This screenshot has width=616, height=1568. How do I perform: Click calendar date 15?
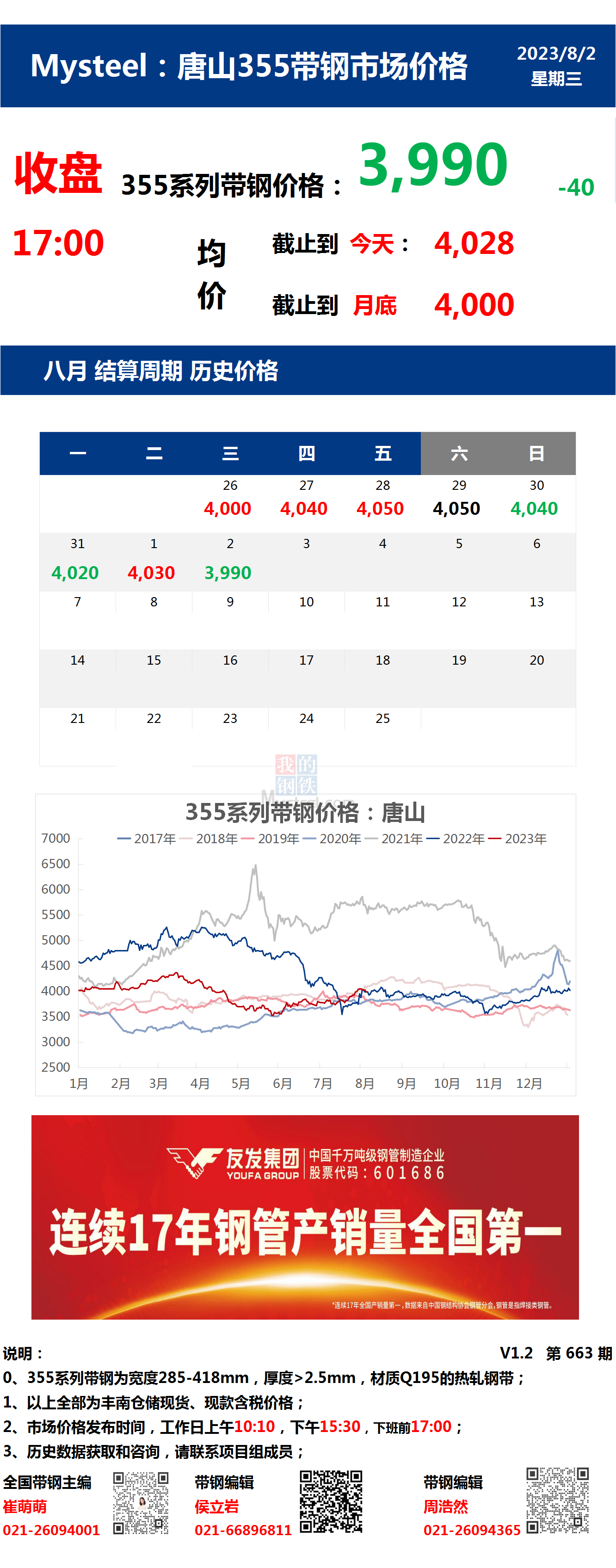[x=154, y=661]
